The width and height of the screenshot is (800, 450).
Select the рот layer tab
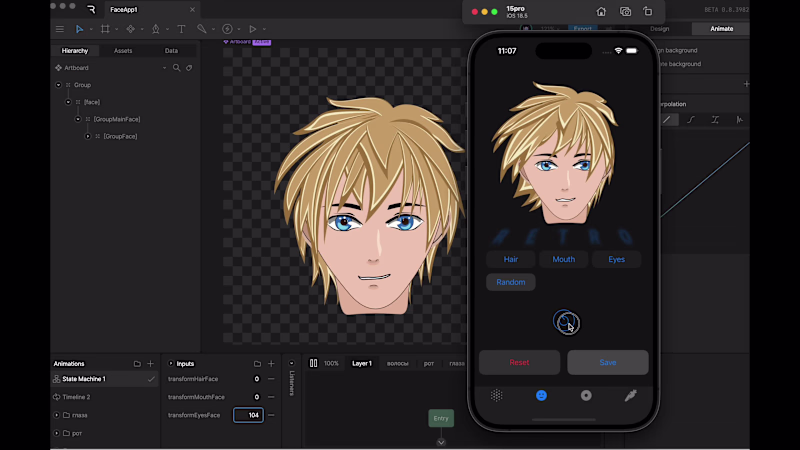click(429, 363)
